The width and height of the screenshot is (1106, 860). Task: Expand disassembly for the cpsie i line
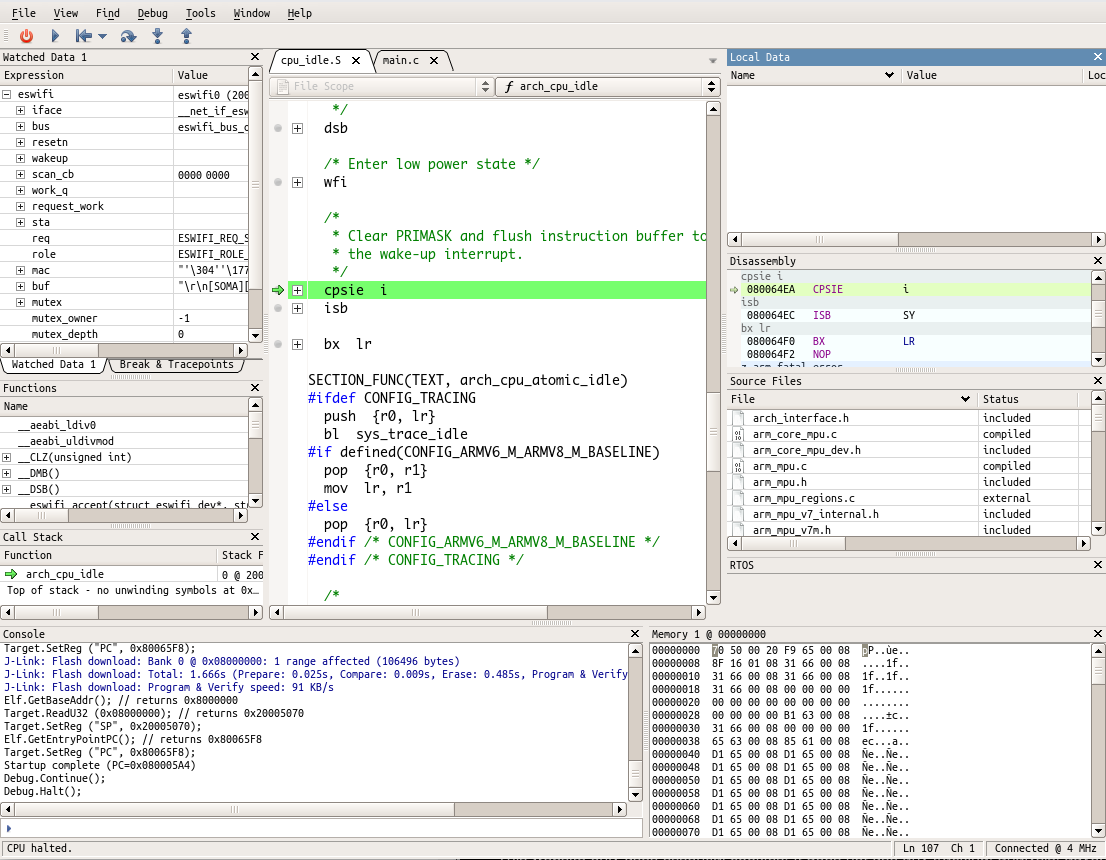pyautogui.click(x=298, y=291)
